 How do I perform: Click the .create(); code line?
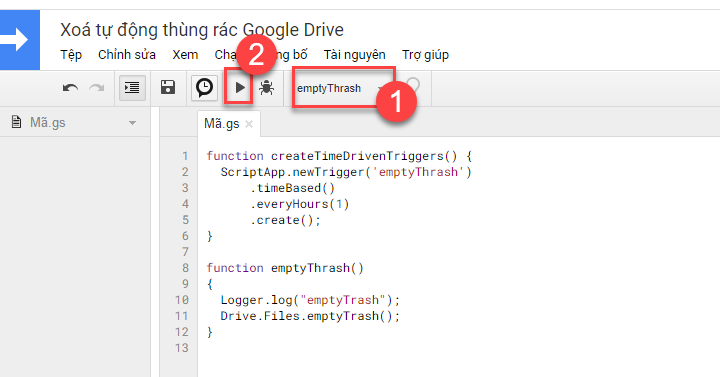click(285, 220)
